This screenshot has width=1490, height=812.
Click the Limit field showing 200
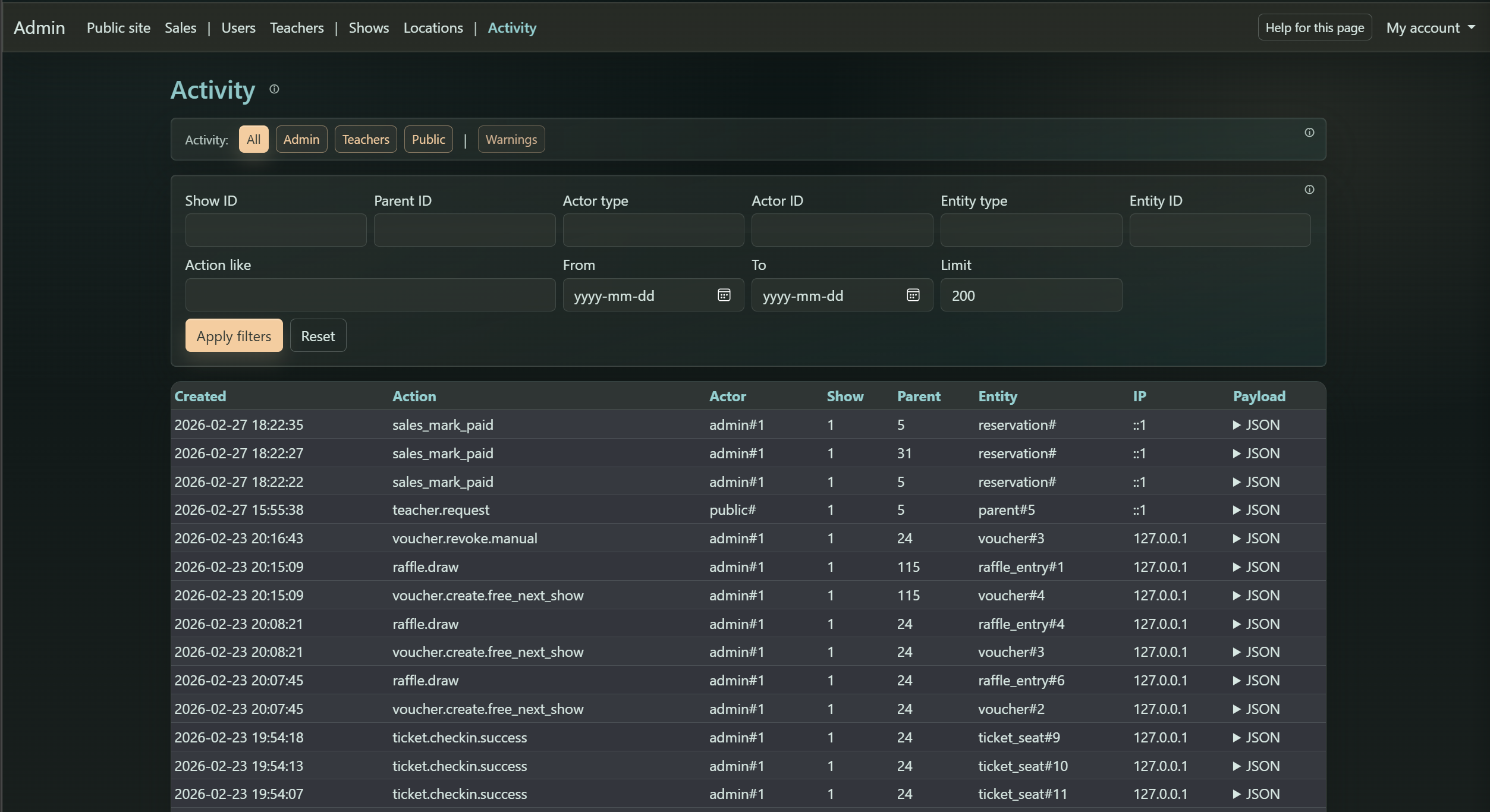point(1030,295)
